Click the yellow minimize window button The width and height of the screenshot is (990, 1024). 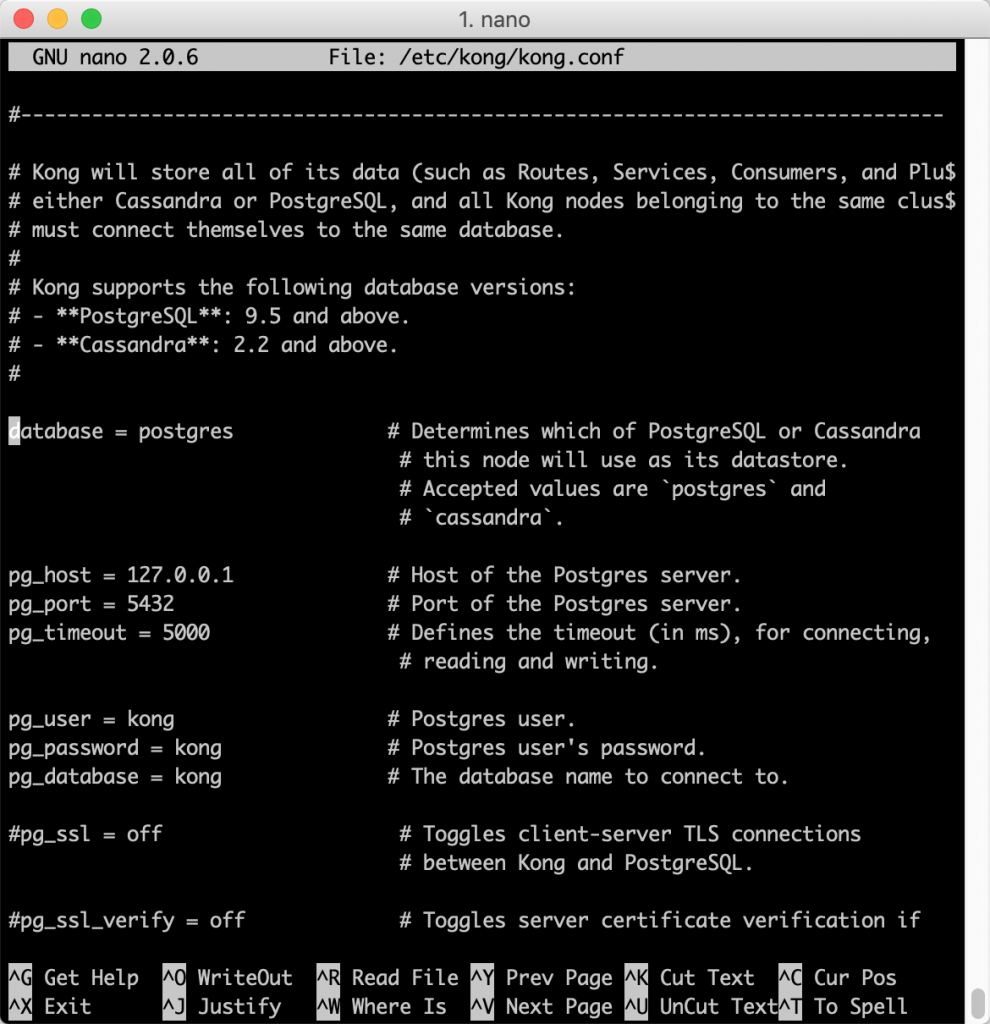click(57, 19)
